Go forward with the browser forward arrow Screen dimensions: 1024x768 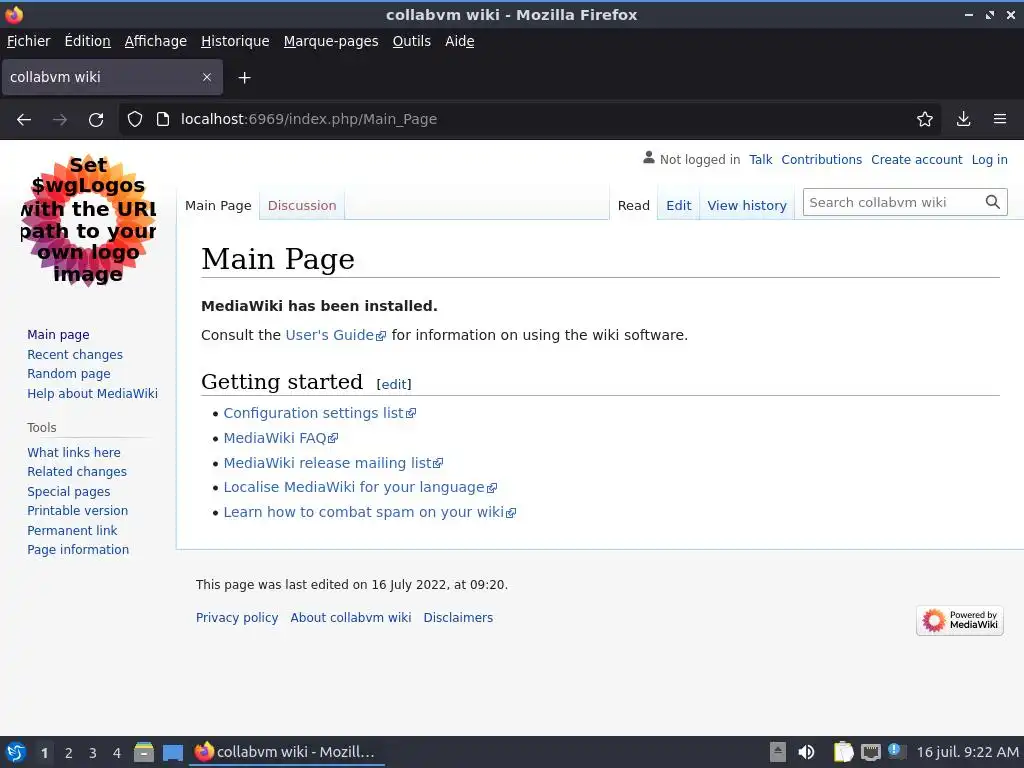click(x=60, y=120)
